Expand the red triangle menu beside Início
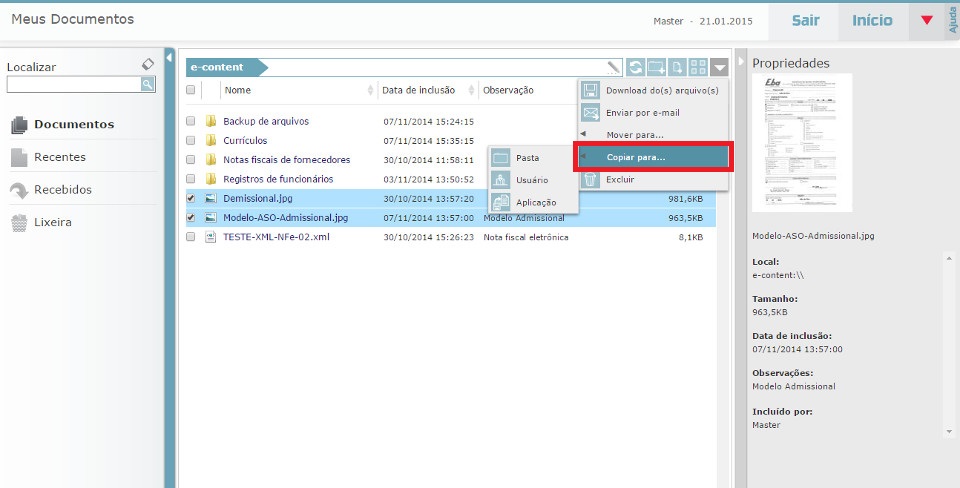This screenshot has width=960, height=488. pos(927,20)
